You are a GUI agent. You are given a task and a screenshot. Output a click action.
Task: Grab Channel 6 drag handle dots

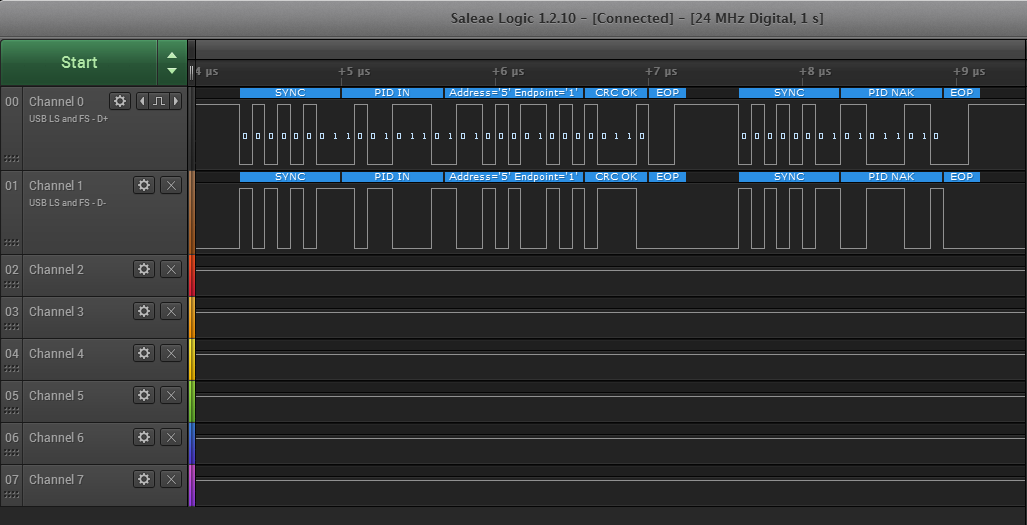[x=12, y=452]
